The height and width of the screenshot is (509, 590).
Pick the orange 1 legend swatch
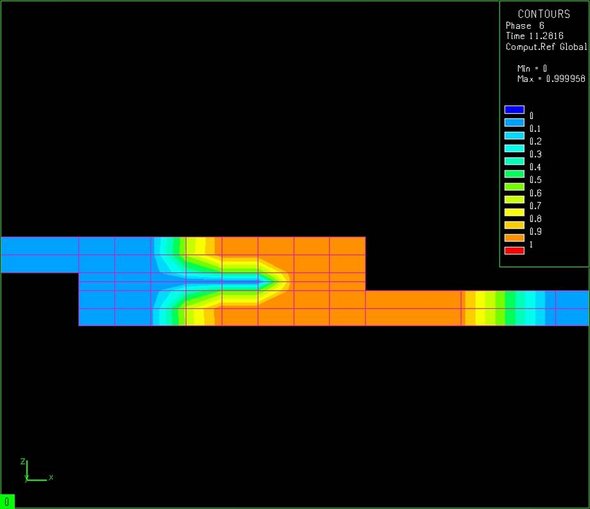(514, 238)
